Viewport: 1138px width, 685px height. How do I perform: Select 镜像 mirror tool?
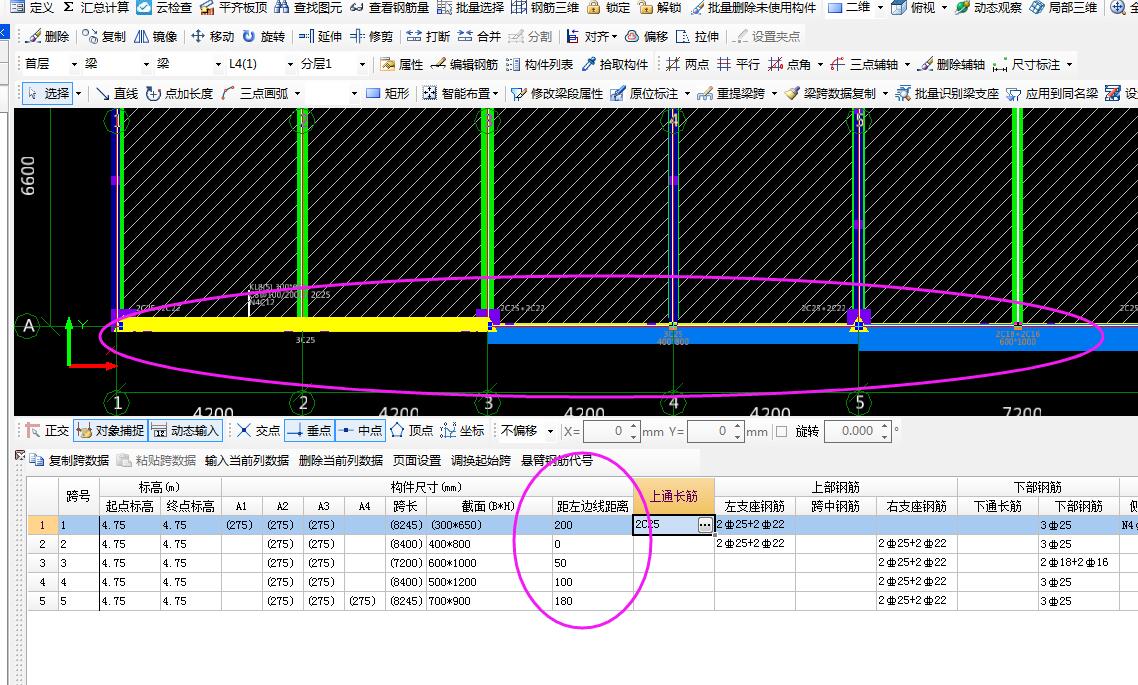155,36
